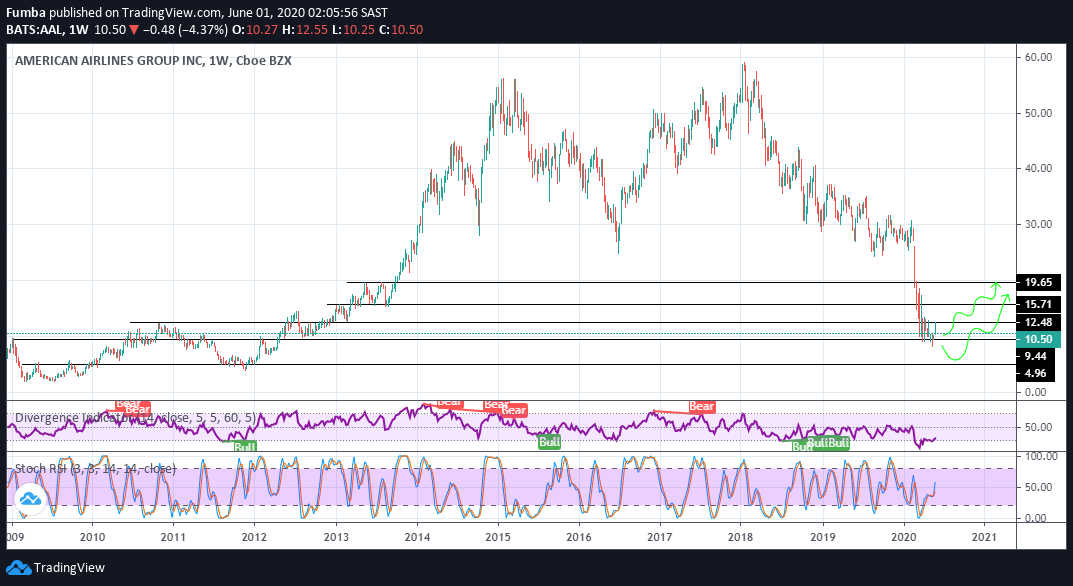Click the 12.48 price level label
This screenshot has height=586, width=1073.
1038,322
